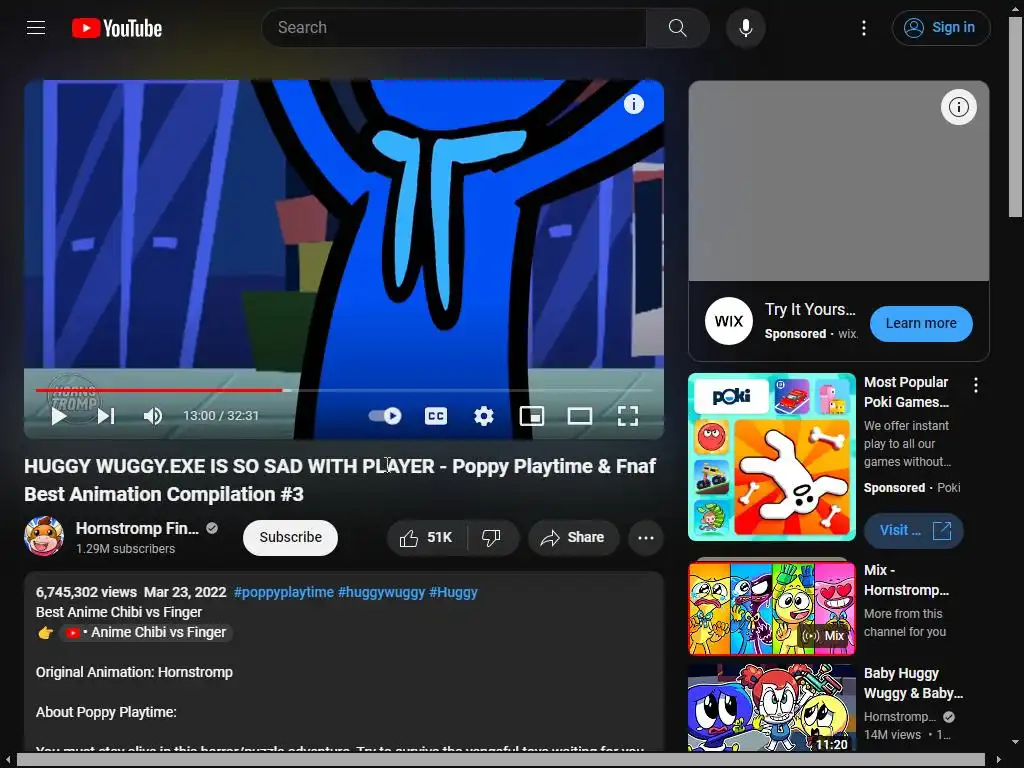The image size is (1024, 768).
Task: Toggle closed captions CC button
Action: coord(436,416)
